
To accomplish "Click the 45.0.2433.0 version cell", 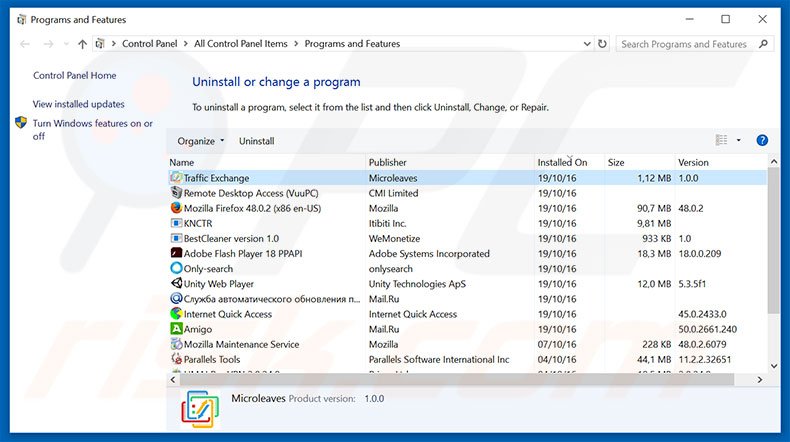I will (702, 314).
